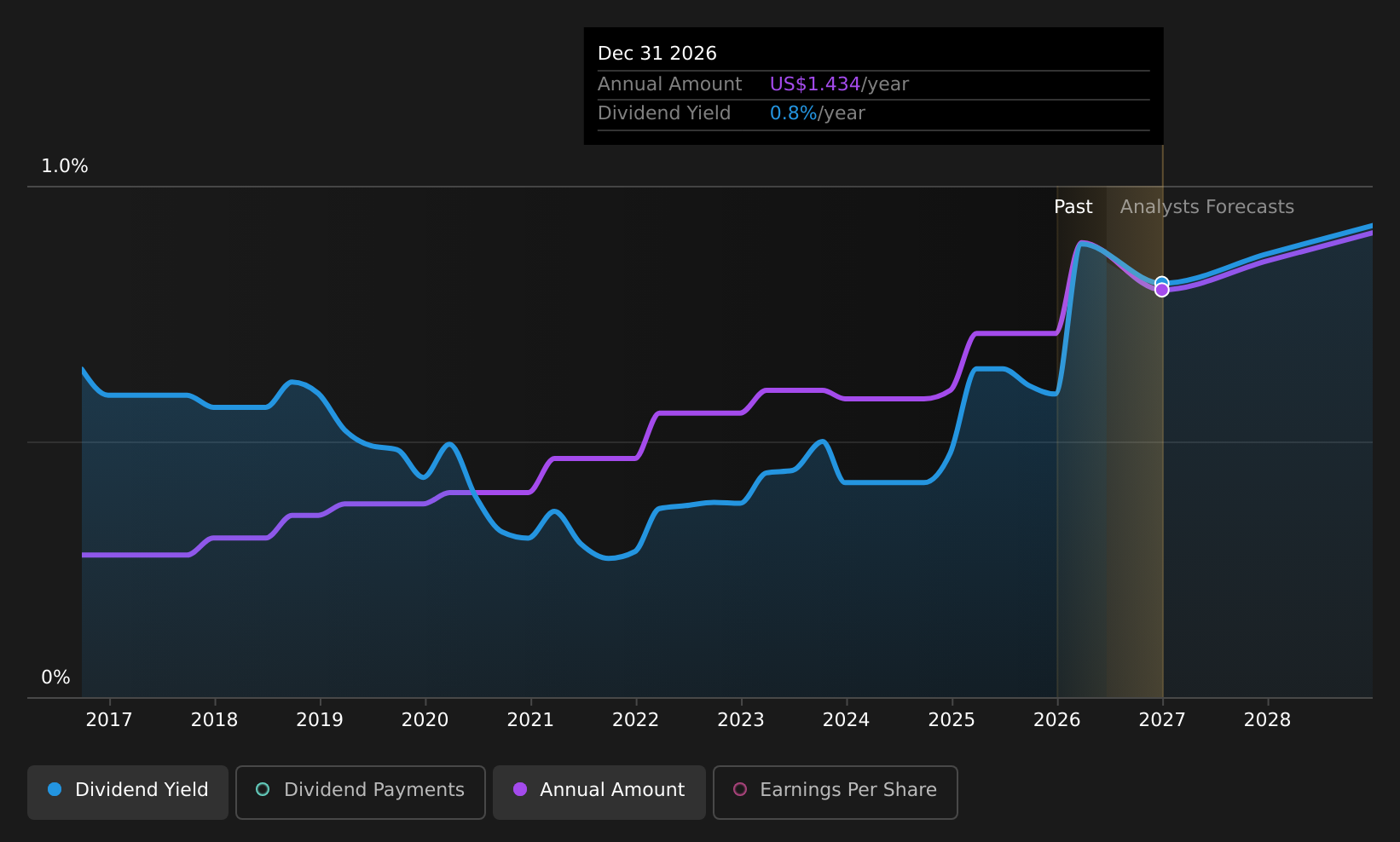This screenshot has width=1400, height=842.
Task: Click the US$1.434/year tooltip value
Action: pos(839,84)
